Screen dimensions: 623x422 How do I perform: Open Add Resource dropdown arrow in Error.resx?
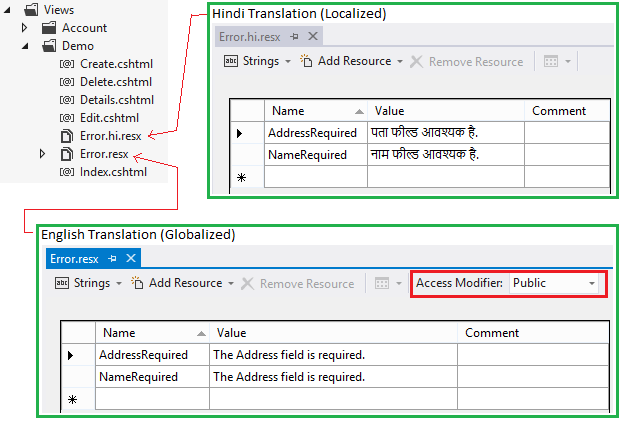pyautogui.click(x=231, y=284)
